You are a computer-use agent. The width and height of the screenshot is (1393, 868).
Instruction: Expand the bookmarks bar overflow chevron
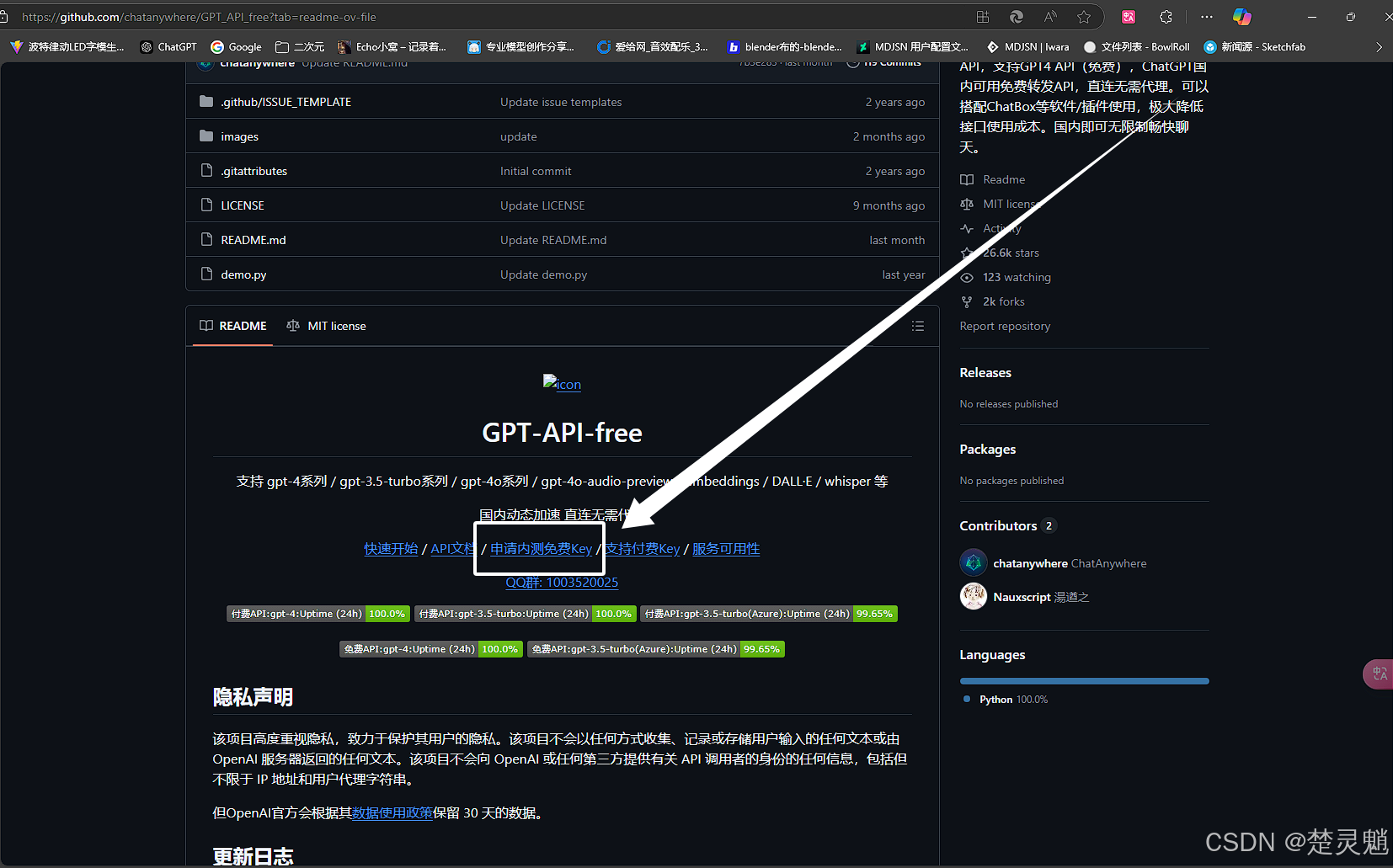click(x=1379, y=47)
